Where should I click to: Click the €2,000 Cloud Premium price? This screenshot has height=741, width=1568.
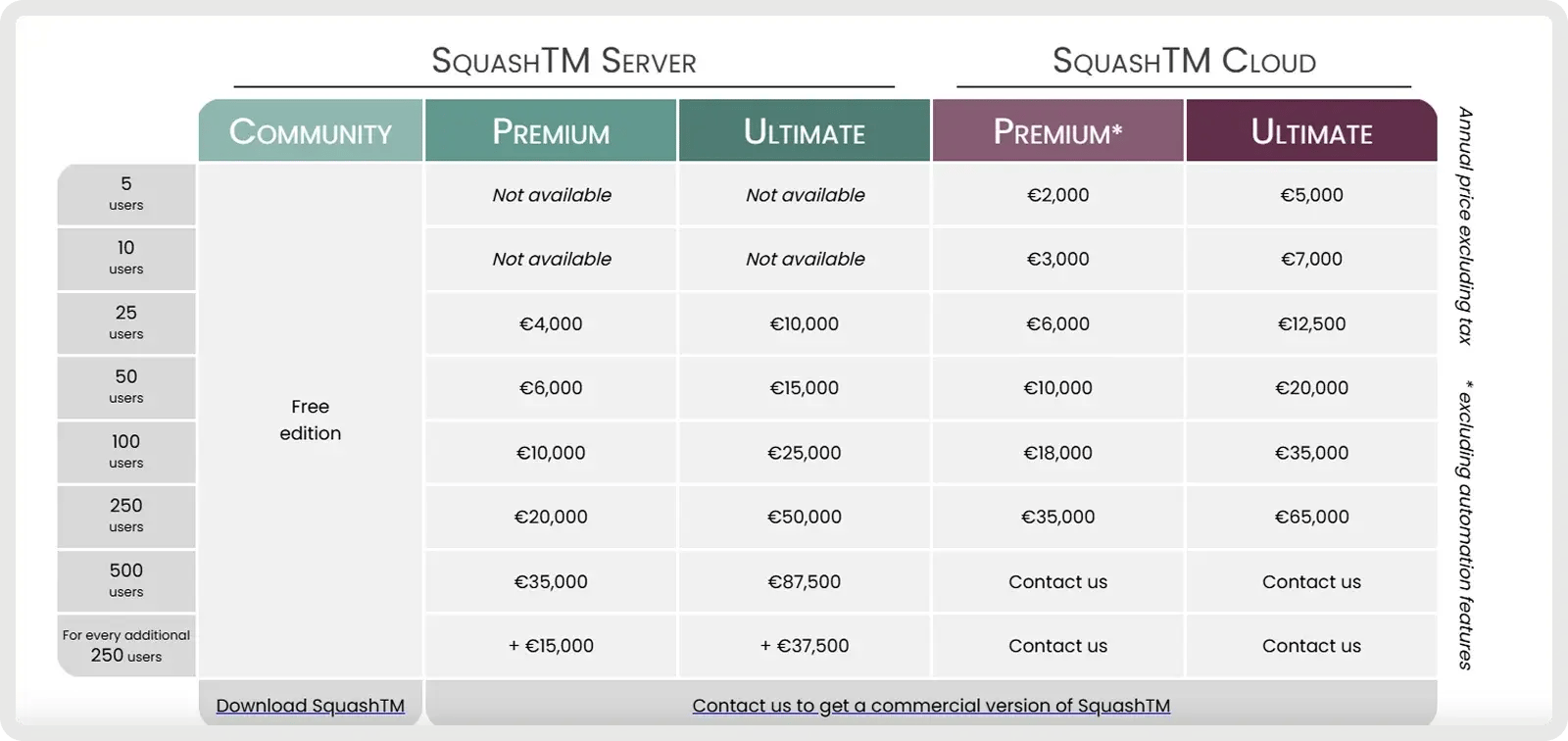(1057, 195)
